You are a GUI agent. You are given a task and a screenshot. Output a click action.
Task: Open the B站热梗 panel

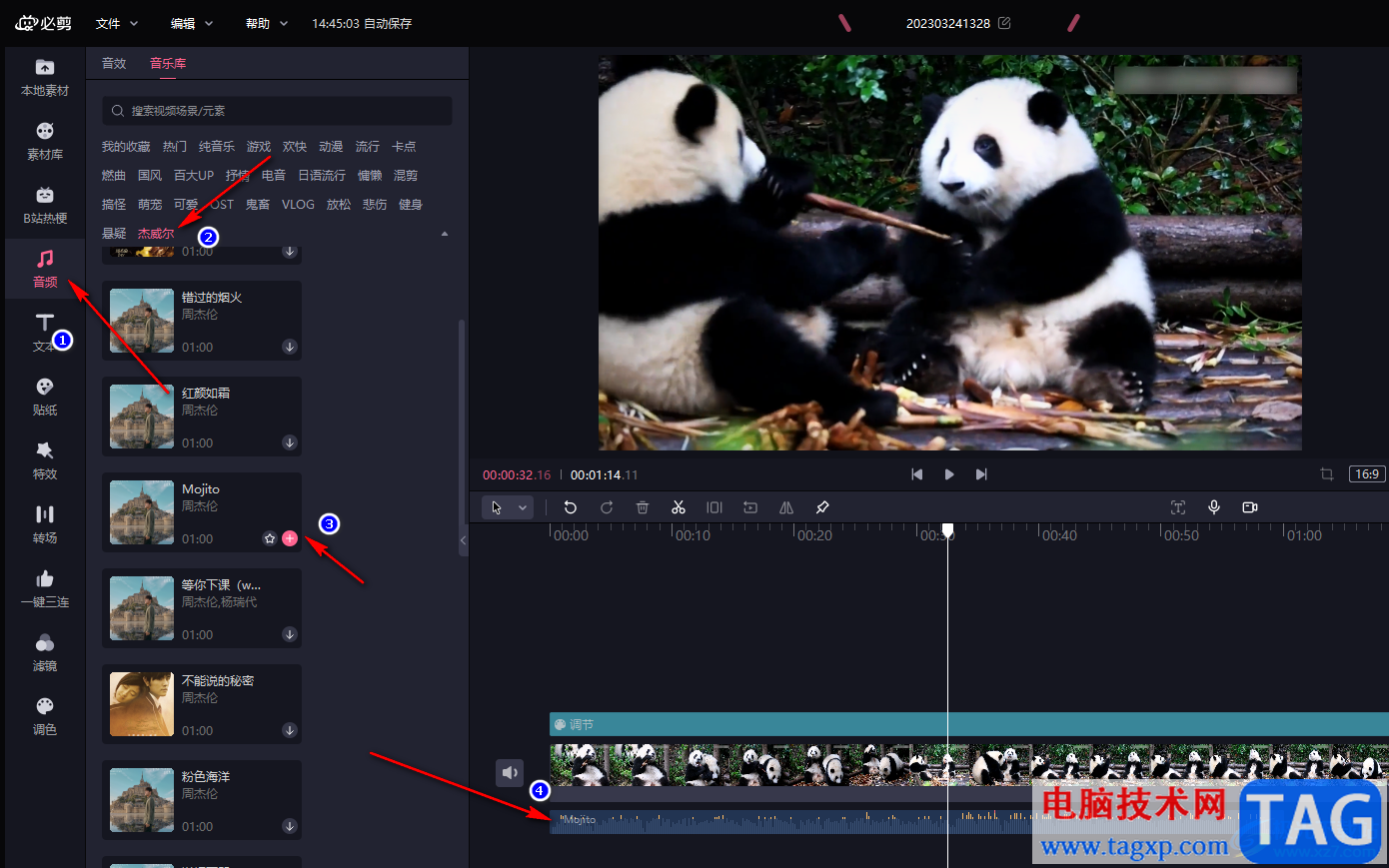pos(45,205)
